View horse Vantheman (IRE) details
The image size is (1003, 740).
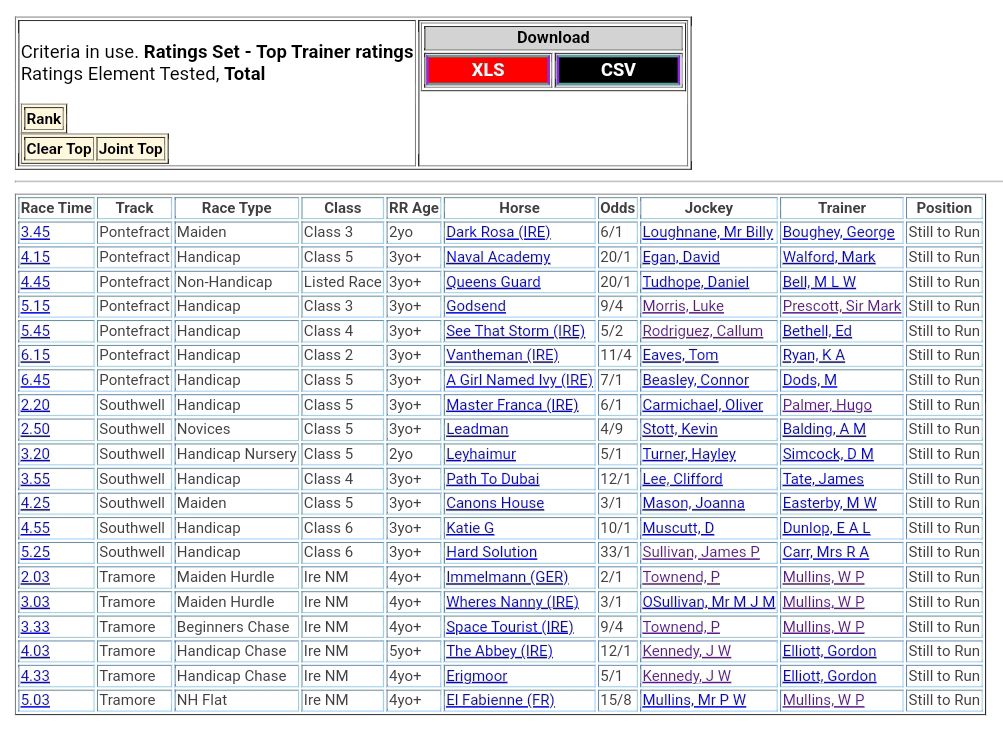click(502, 355)
